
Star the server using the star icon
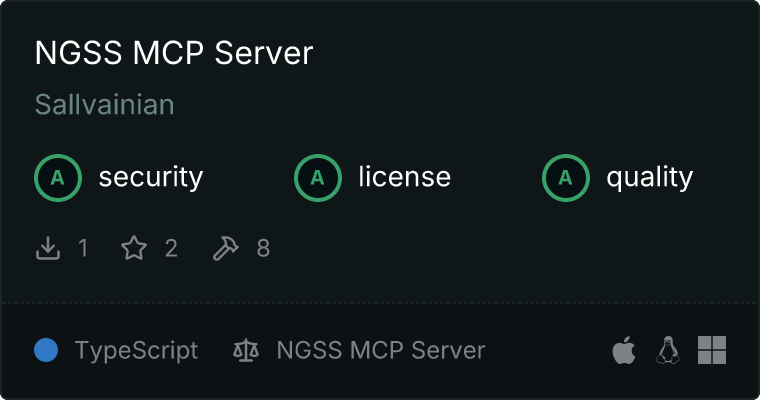point(134,248)
